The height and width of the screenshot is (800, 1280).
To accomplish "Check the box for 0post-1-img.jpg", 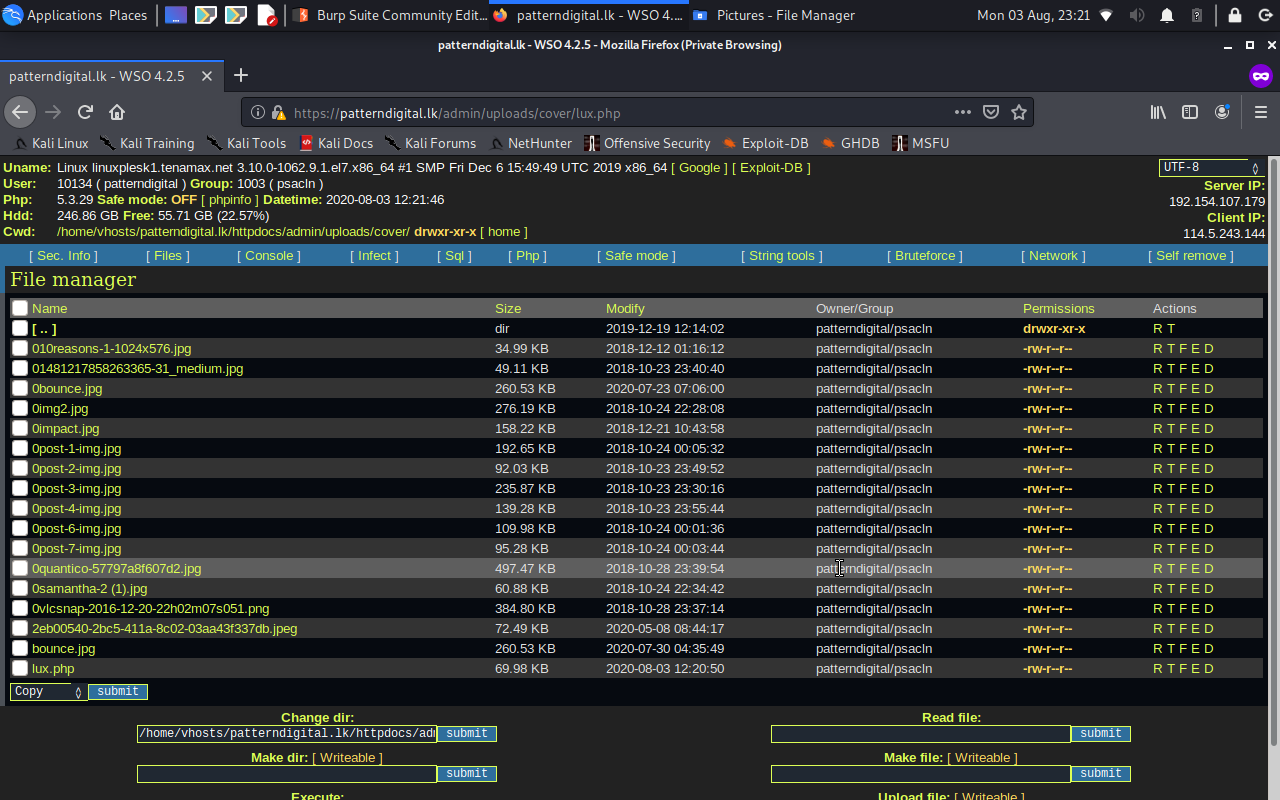I will [20, 448].
